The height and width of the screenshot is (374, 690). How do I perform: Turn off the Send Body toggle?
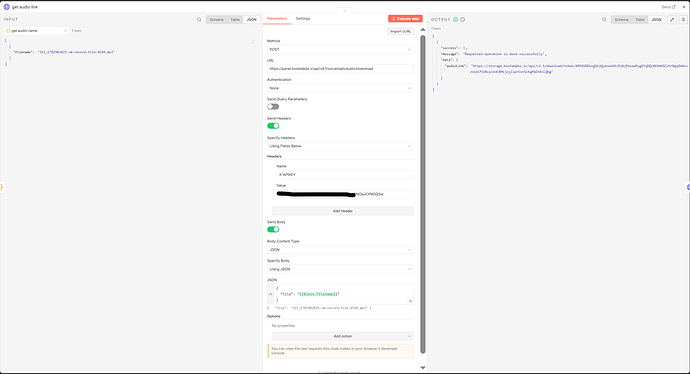(273, 229)
